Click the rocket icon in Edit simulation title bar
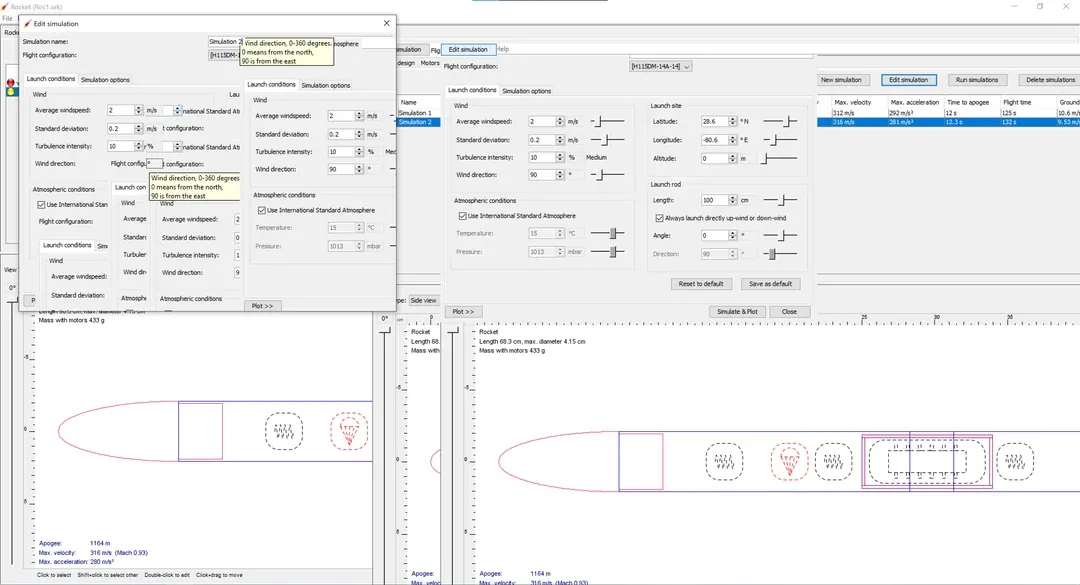The image size is (1080, 585). coord(28,23)
